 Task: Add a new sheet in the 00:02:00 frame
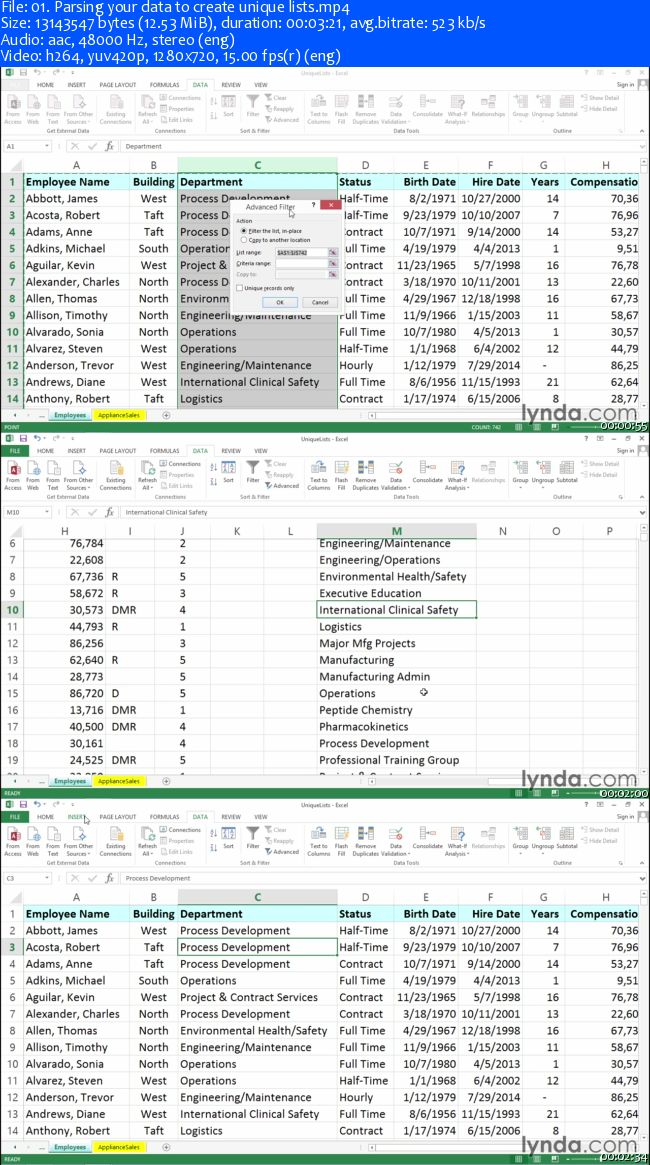(x=166, y=781)
